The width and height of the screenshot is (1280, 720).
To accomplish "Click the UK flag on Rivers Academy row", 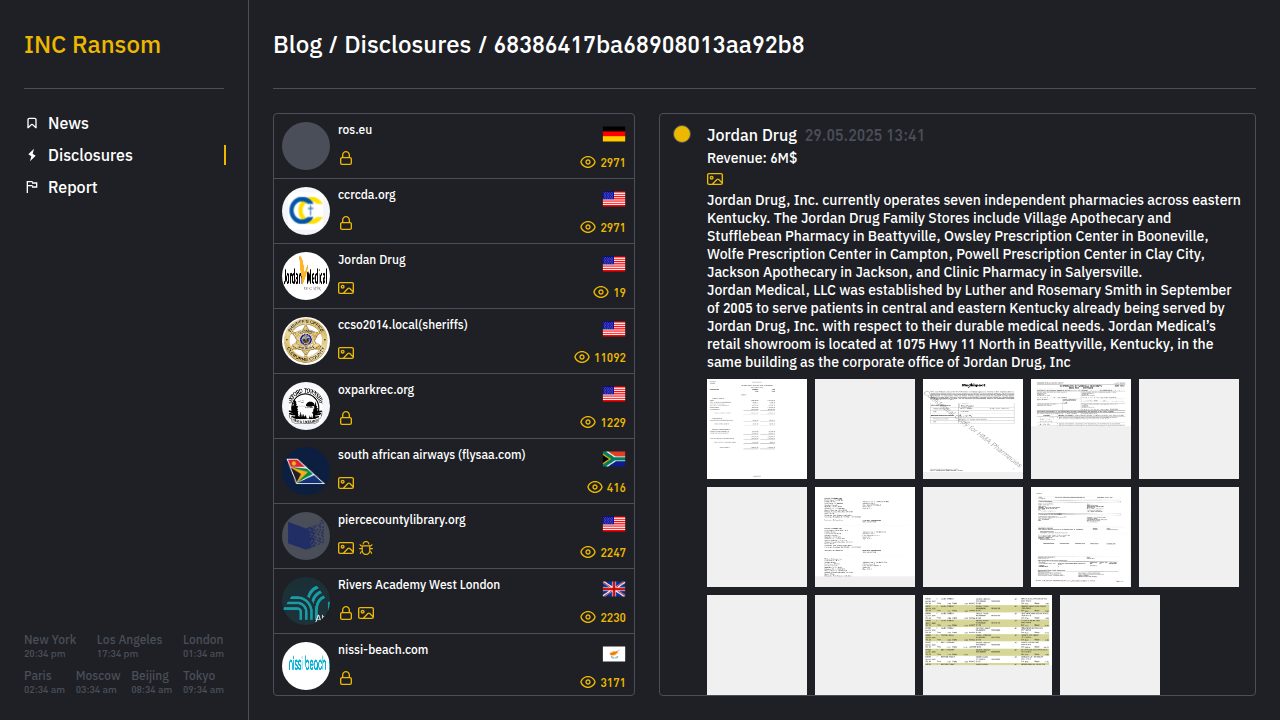I will coord(614,589).
